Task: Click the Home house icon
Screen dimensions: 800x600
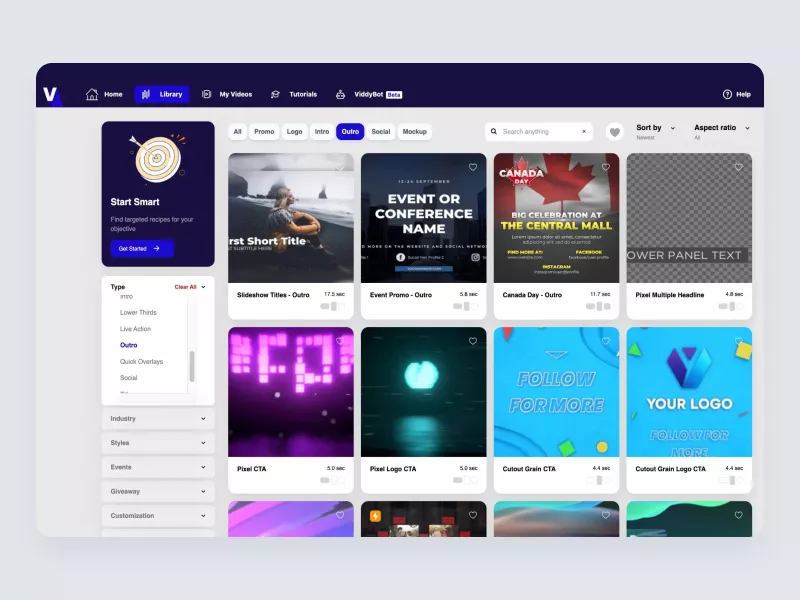Action: pyautogui.click(x=92, y=94)
